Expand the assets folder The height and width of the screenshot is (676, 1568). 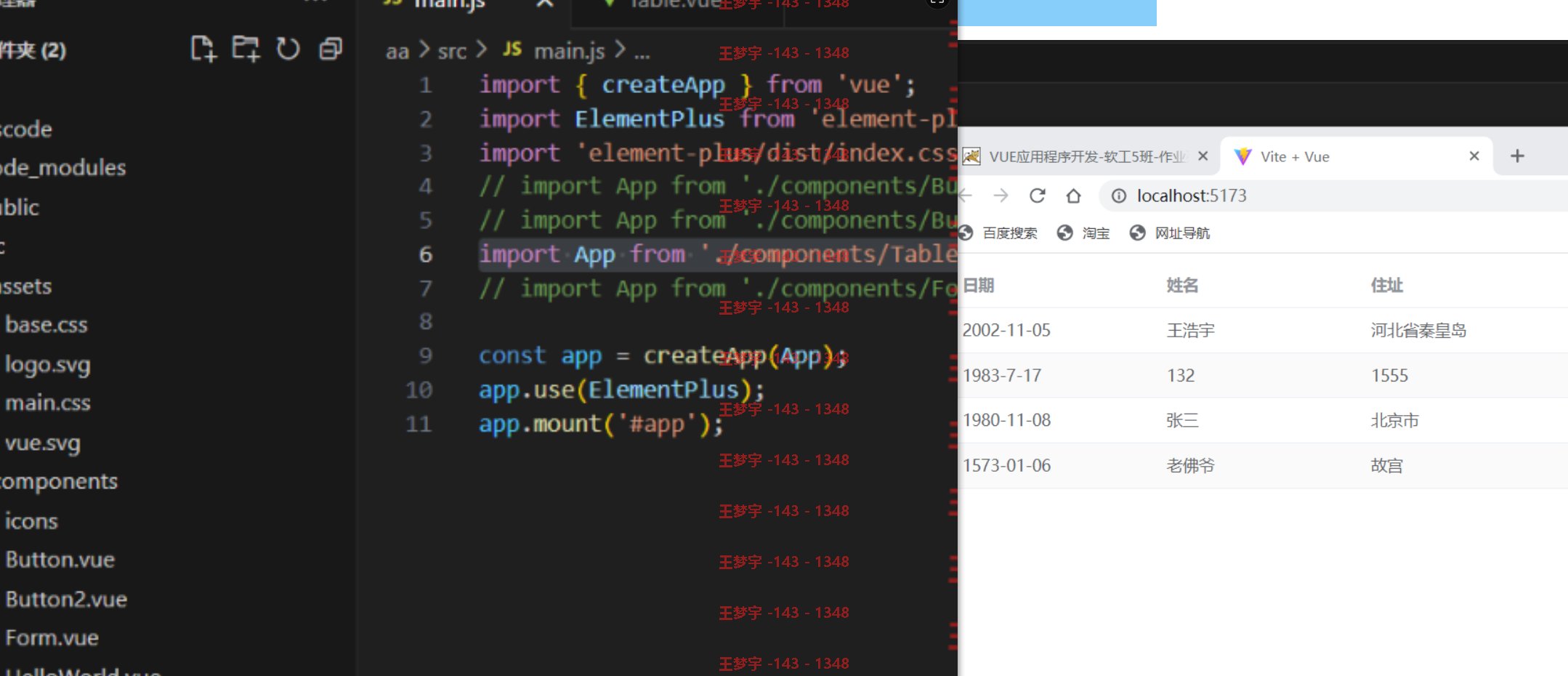point(26,286)
